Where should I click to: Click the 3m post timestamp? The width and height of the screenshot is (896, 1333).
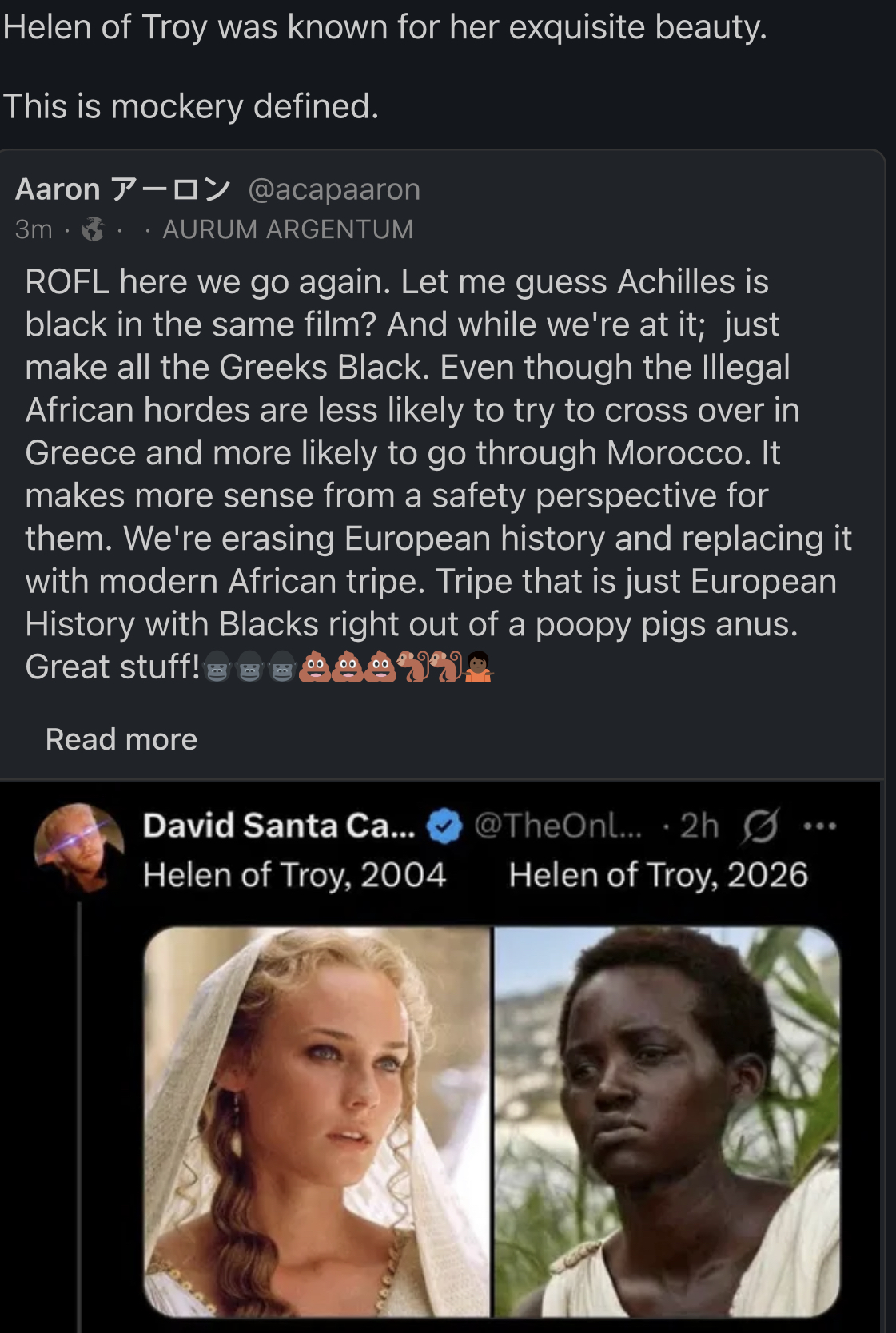point(34,229)
